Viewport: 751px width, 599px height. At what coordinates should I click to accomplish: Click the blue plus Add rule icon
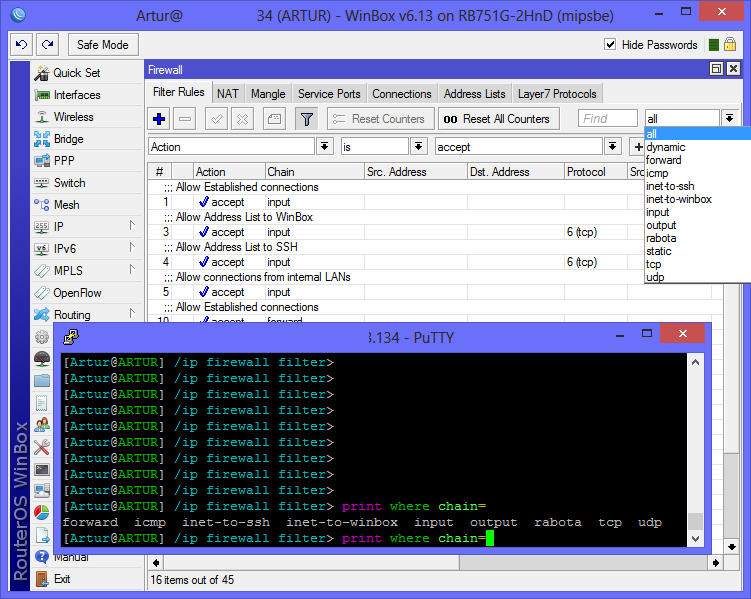click(159, 119)
